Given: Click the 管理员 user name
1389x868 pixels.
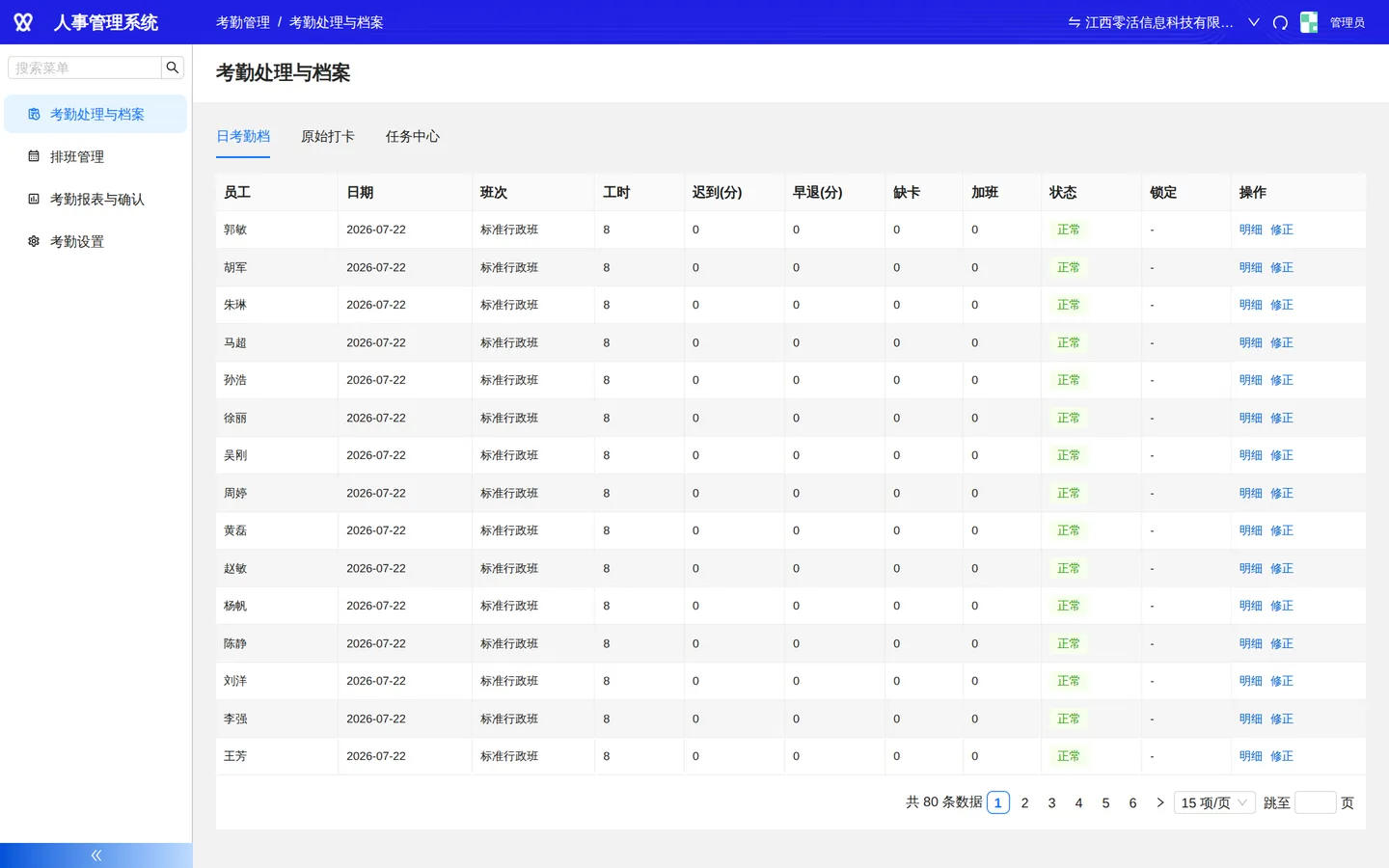Looking at the screenshot, I should [x=1348, y=22].
